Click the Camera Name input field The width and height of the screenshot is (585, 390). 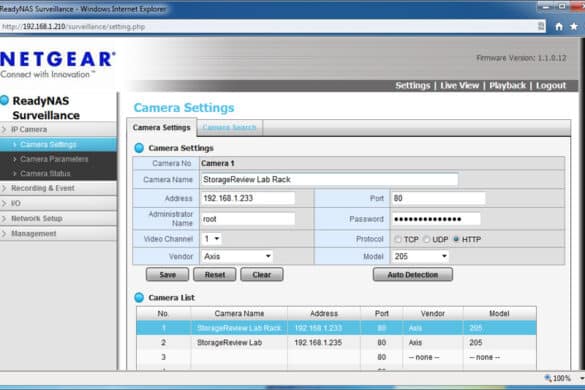click(x=329, y=180)
